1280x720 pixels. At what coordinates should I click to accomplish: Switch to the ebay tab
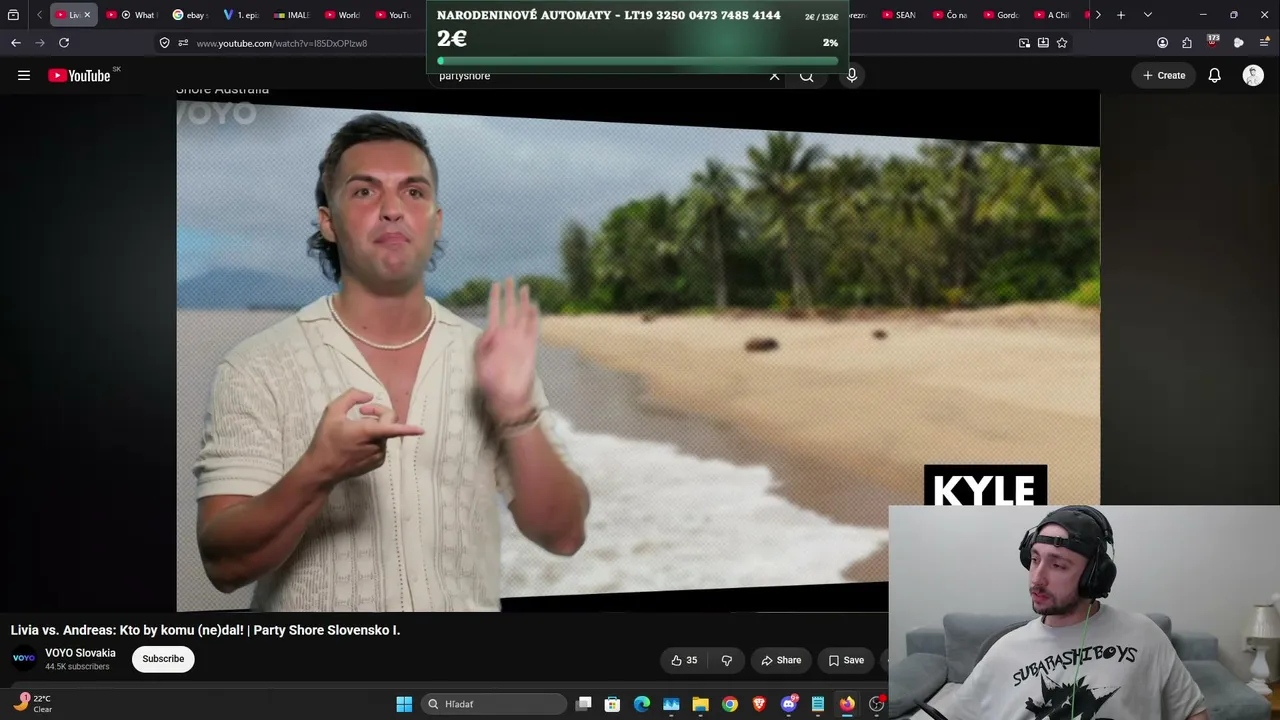(x=190, y=15)
